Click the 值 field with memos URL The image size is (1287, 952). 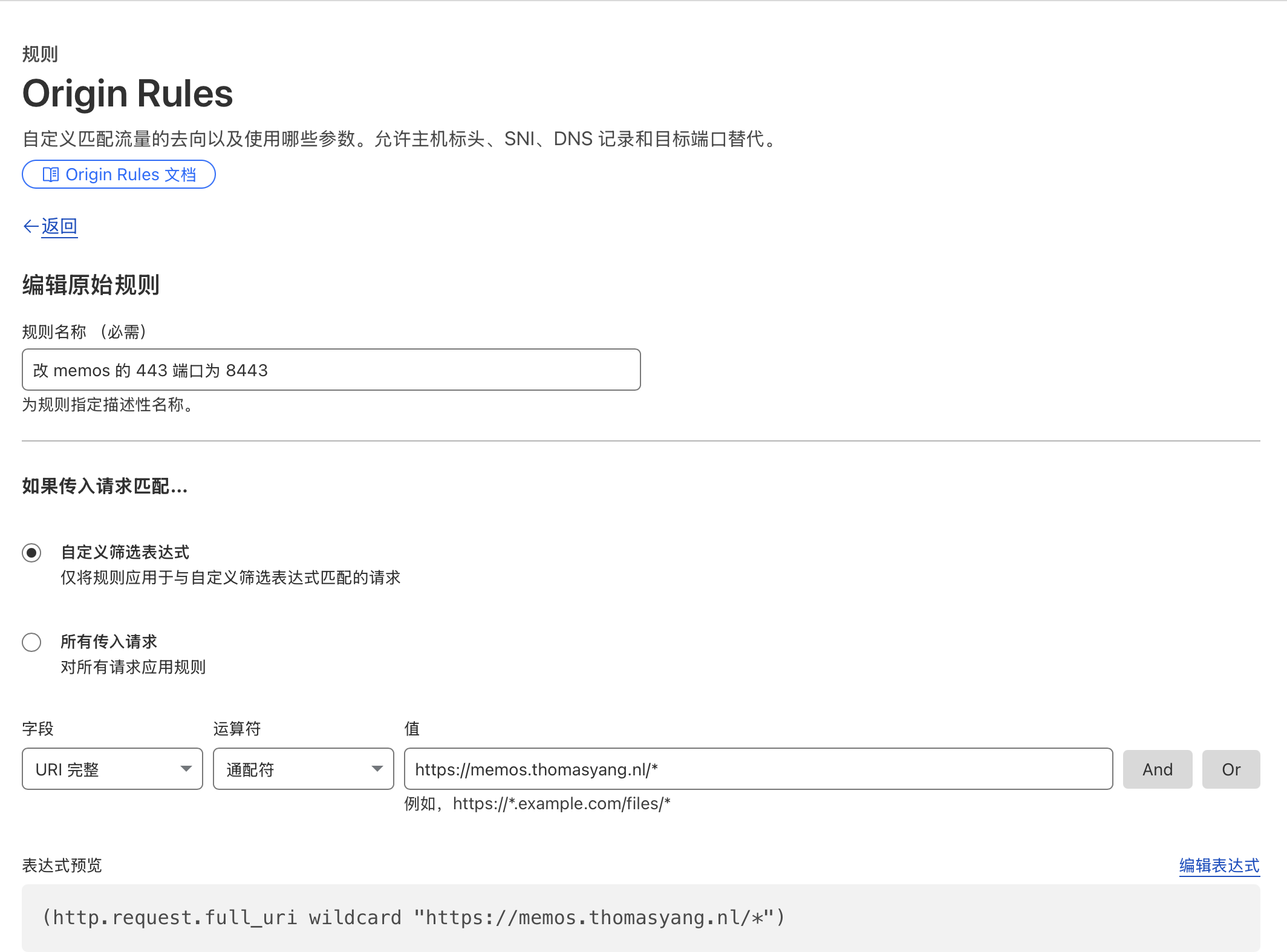point(758,769)
